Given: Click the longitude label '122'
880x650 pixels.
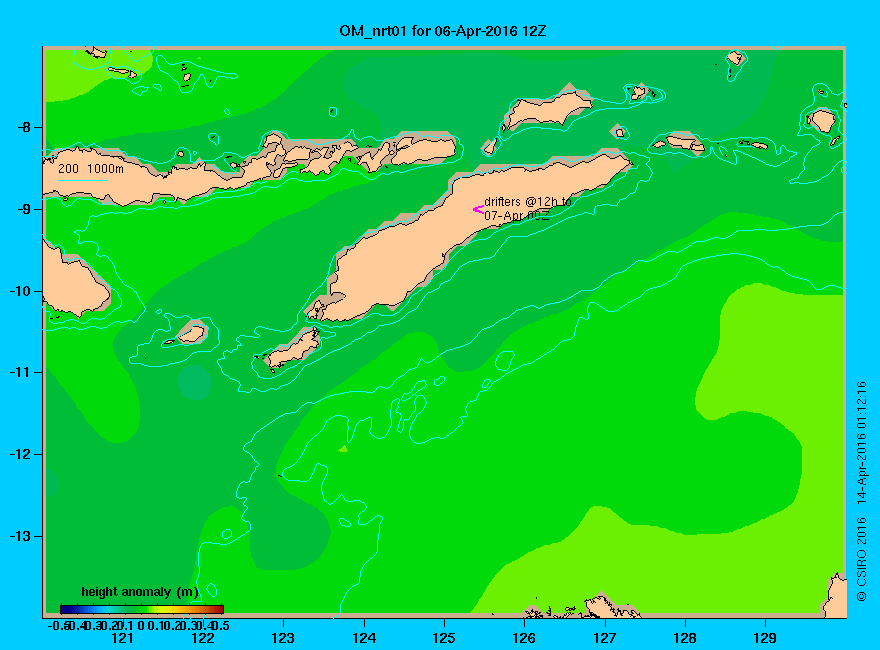Looking at the screenshot, I should click(203, 638).
